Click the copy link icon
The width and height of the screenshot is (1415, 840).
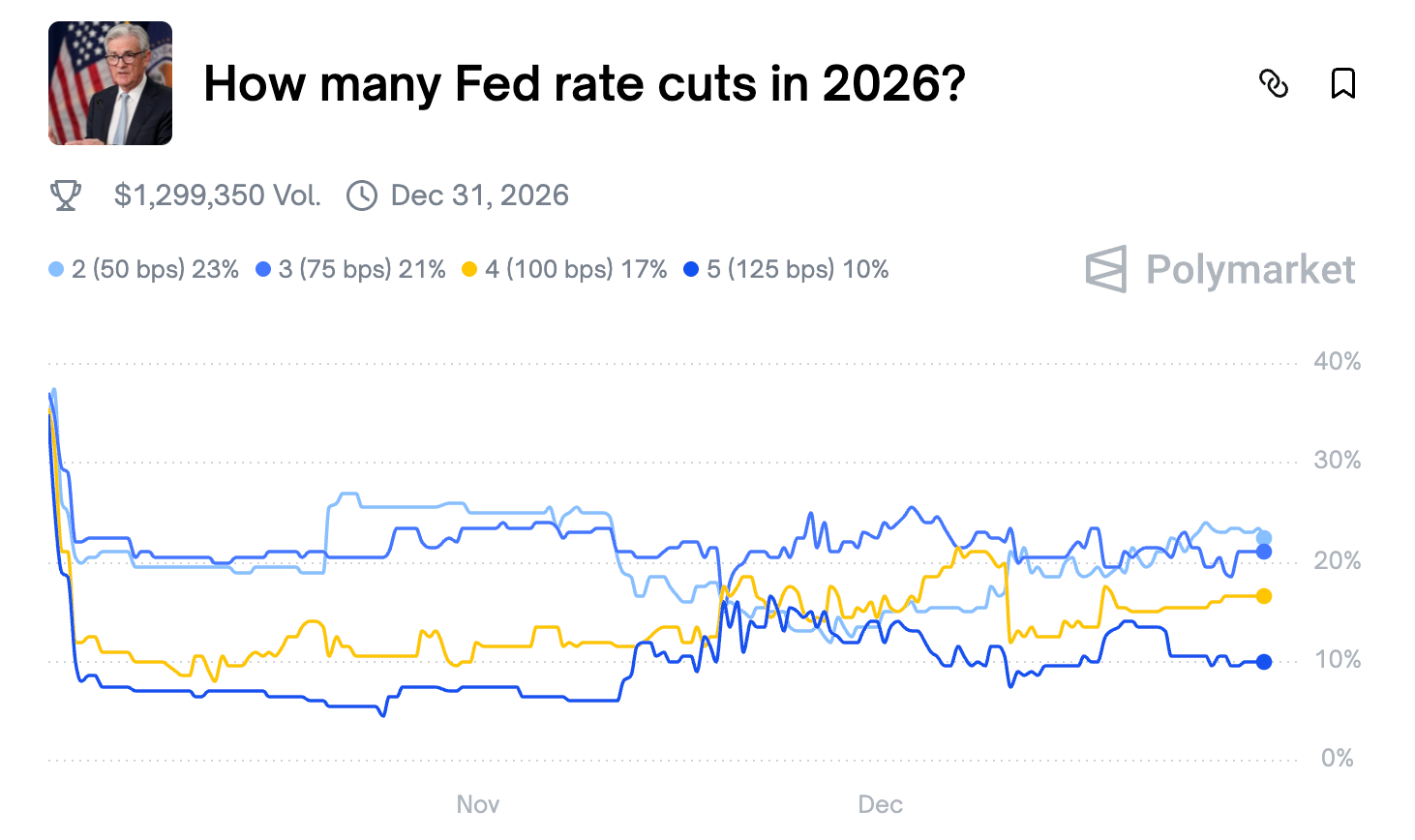(x=1274, y=84)
